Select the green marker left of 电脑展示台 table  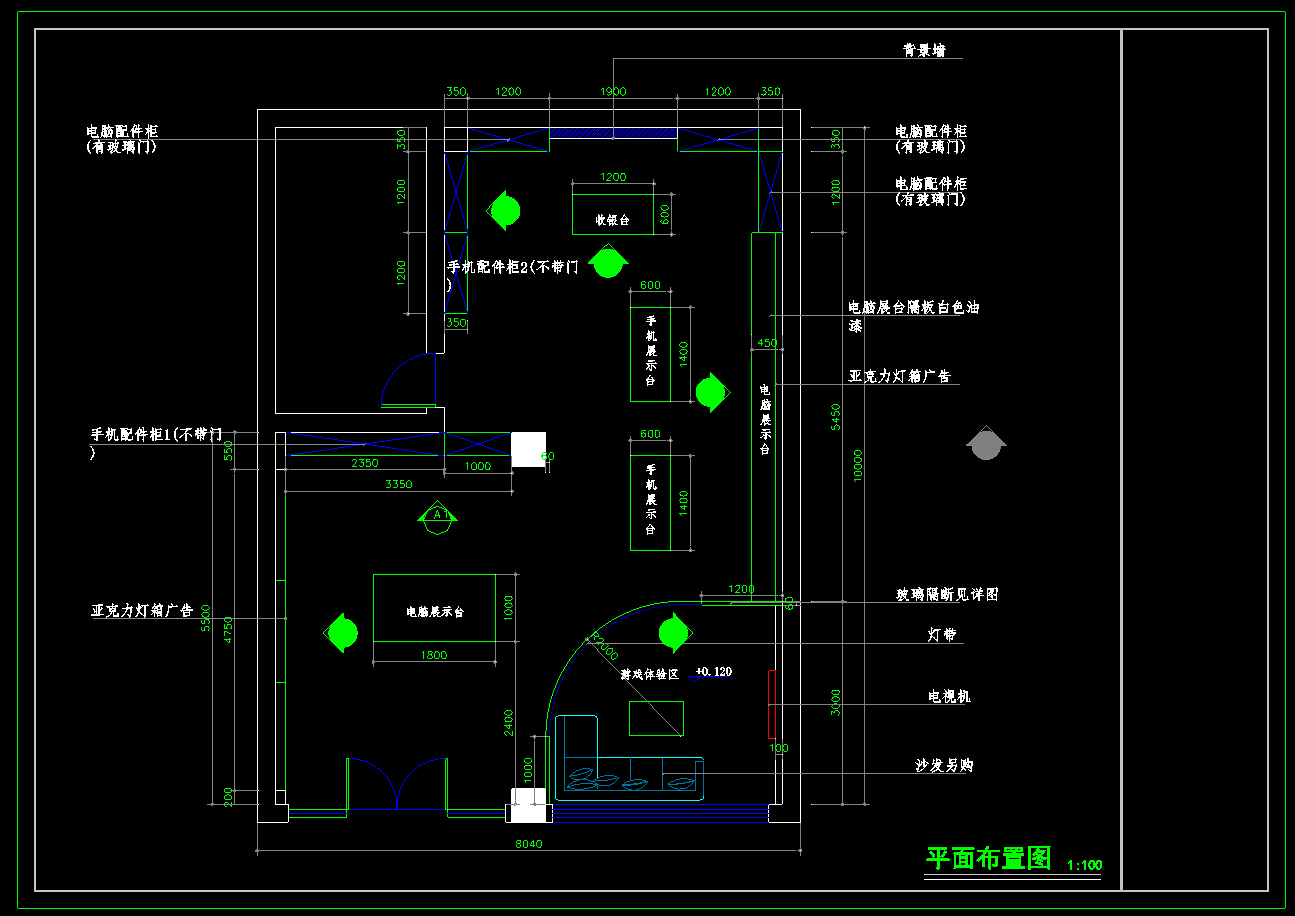coord(342,633)
